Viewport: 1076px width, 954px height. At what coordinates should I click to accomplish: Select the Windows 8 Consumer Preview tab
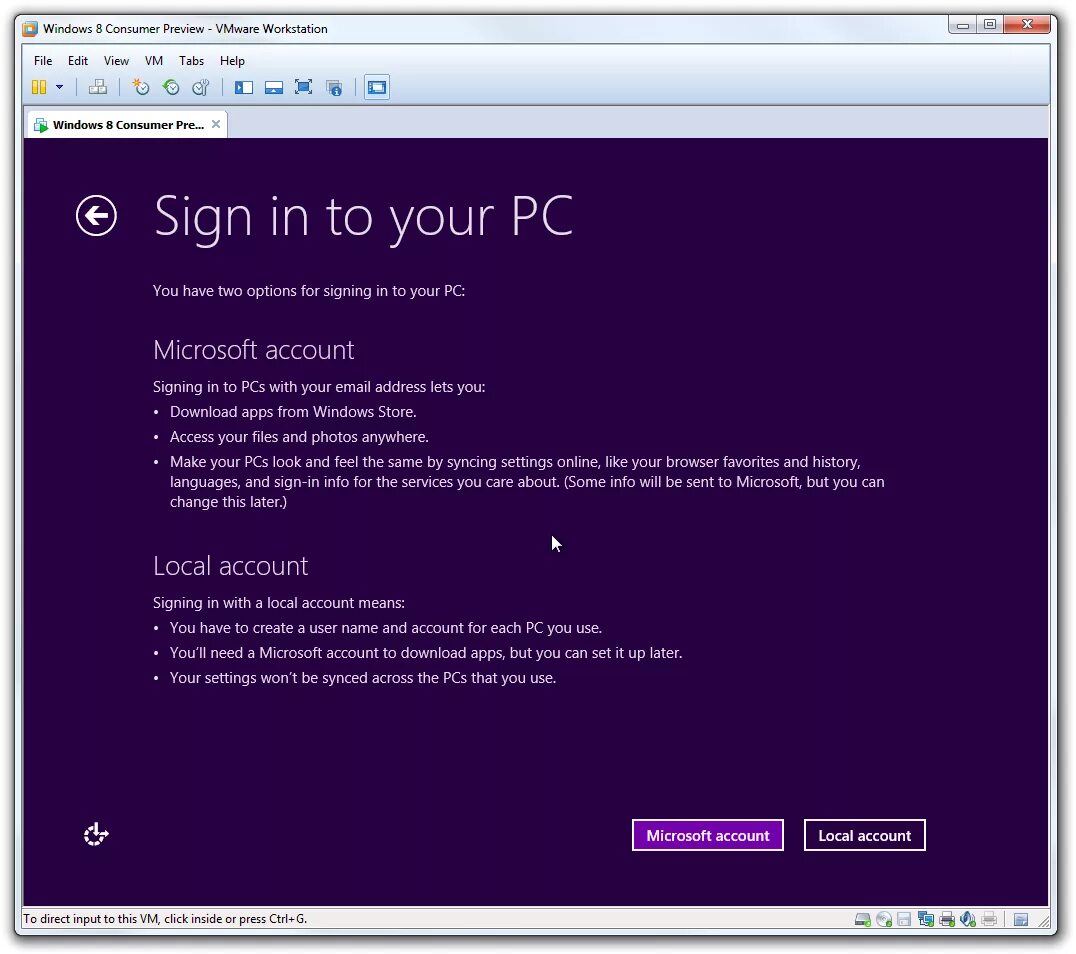(128, 125)
